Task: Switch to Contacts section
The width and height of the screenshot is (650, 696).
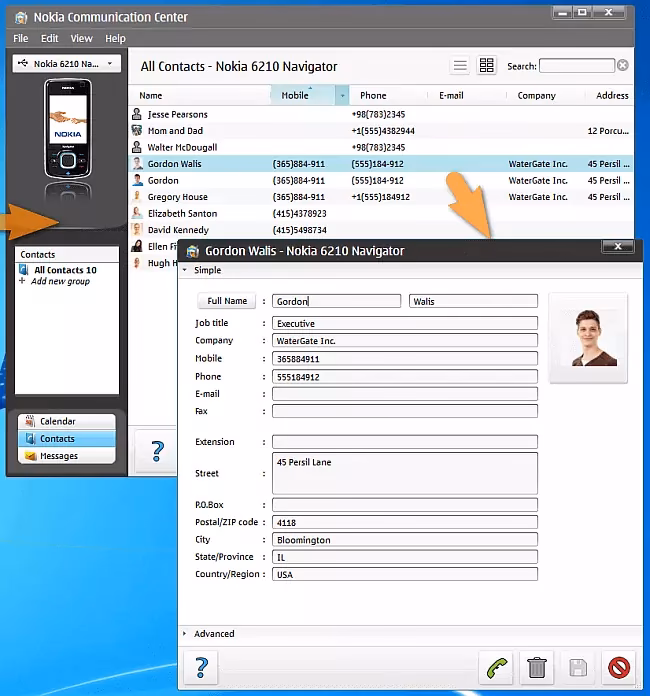Action: [67, 439]
